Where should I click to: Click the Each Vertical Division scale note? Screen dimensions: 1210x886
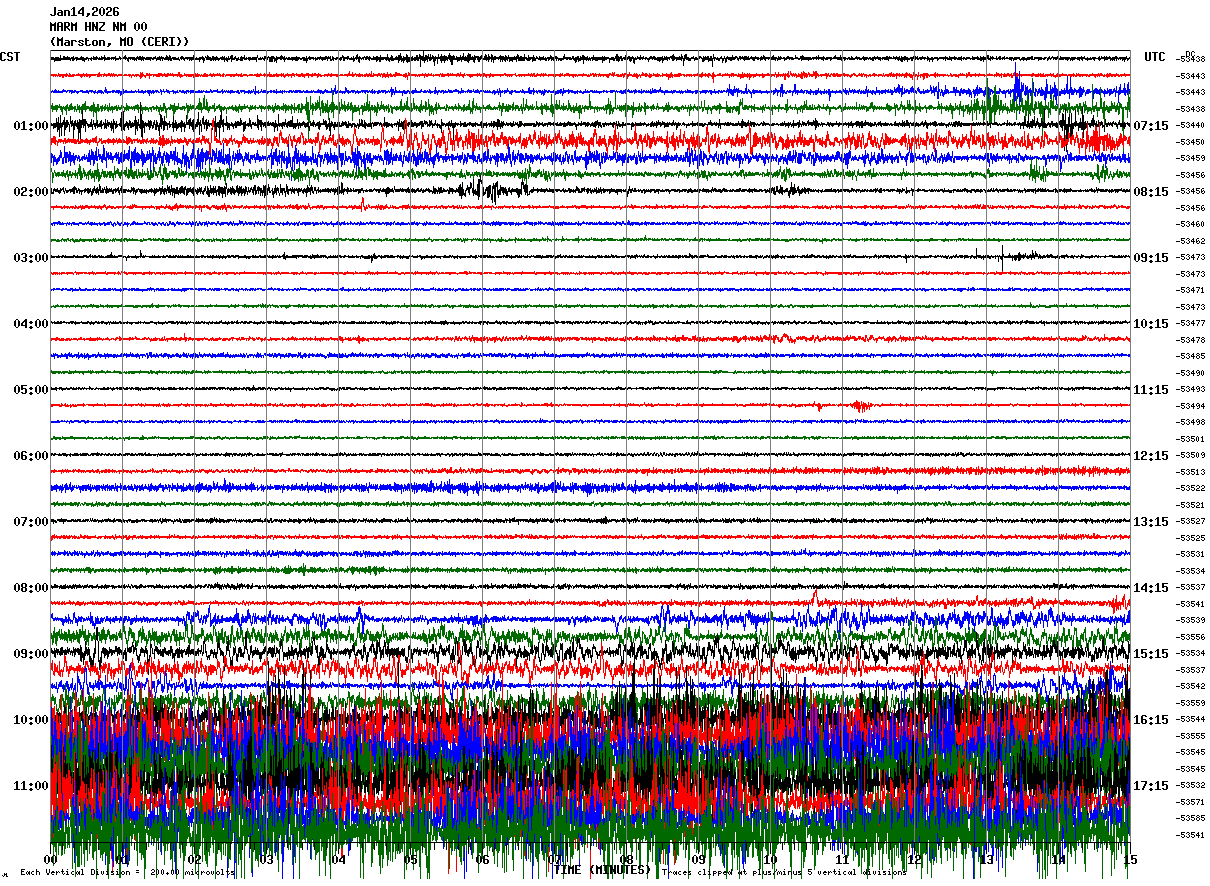(127, 872)
